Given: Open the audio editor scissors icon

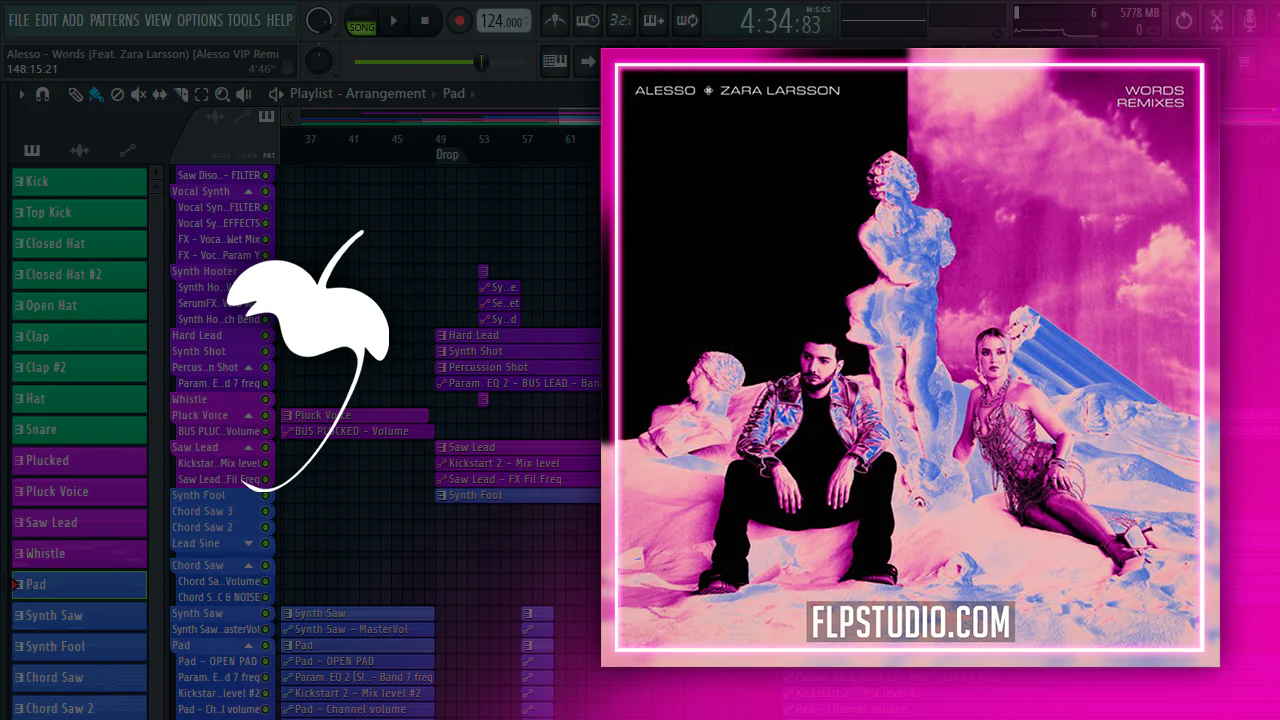Looking at the screenshot, I should tap(1217, 20).
